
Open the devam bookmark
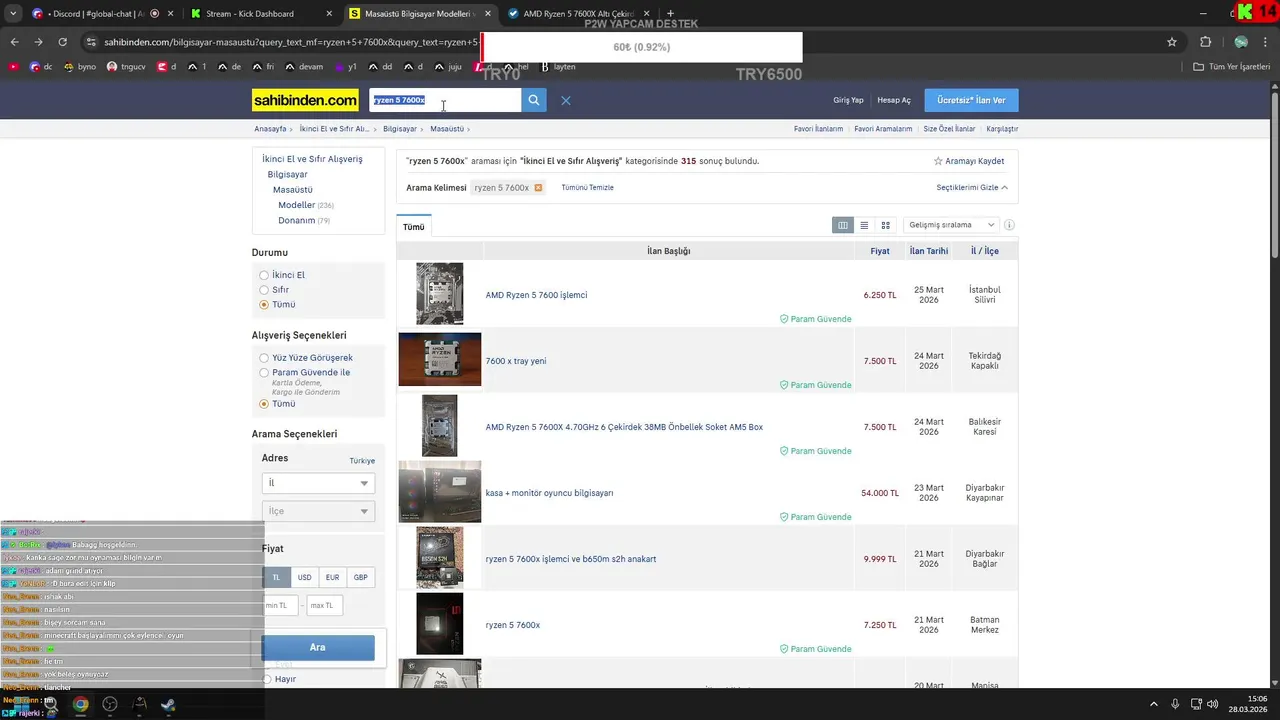click(x=304, y=67)
